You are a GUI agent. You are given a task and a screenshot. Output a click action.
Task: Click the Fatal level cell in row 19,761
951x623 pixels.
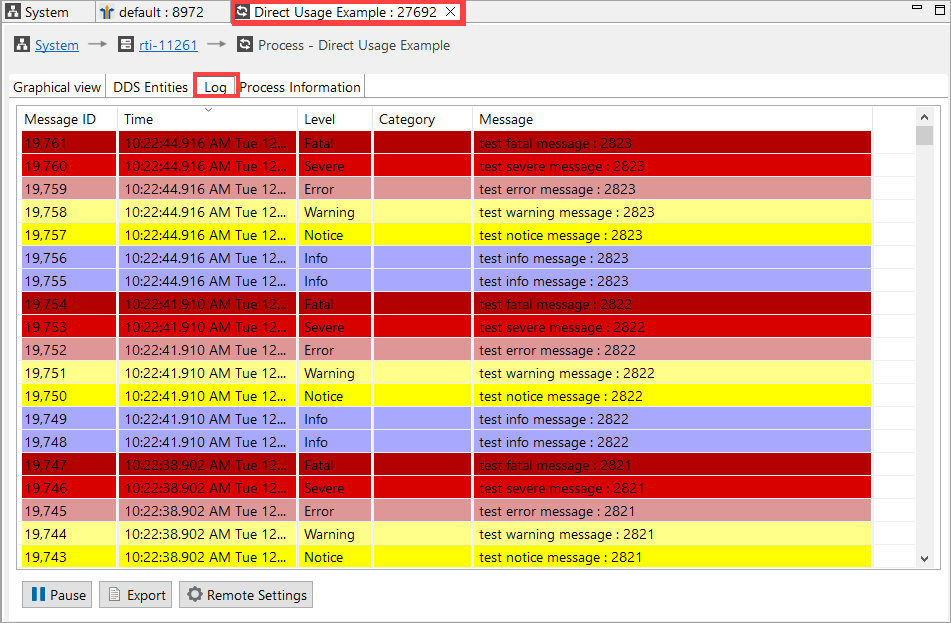click(x=335, y=143)
